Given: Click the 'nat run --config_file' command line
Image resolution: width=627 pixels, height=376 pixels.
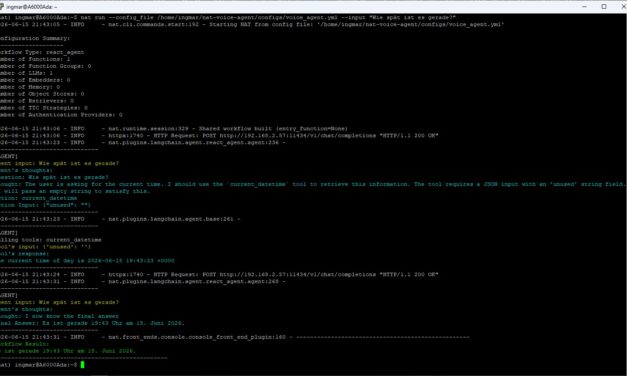Looking at the screenshot, I should [228, 18].
